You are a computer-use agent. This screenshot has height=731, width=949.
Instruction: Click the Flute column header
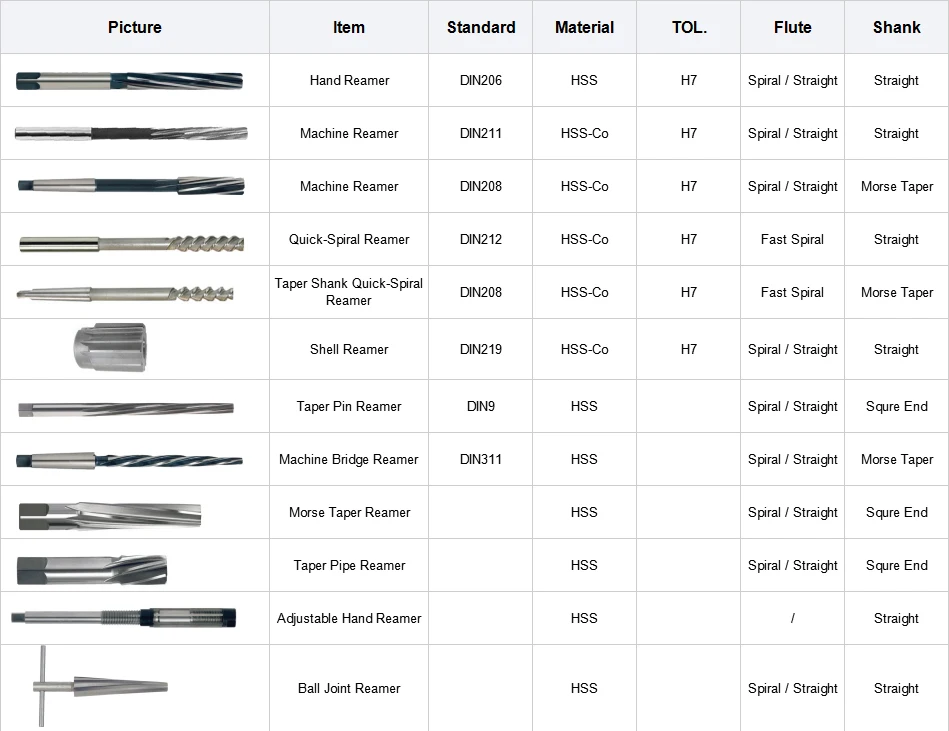point(792,27)
